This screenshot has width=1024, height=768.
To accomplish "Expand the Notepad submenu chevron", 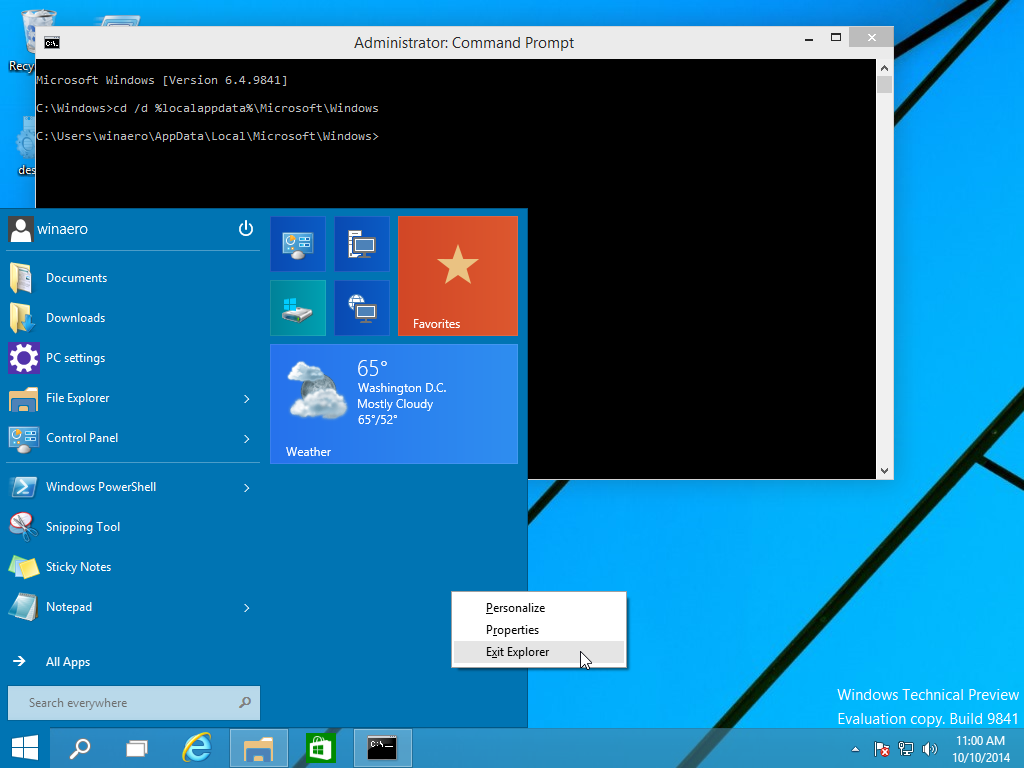I will [x=246, y=607].
